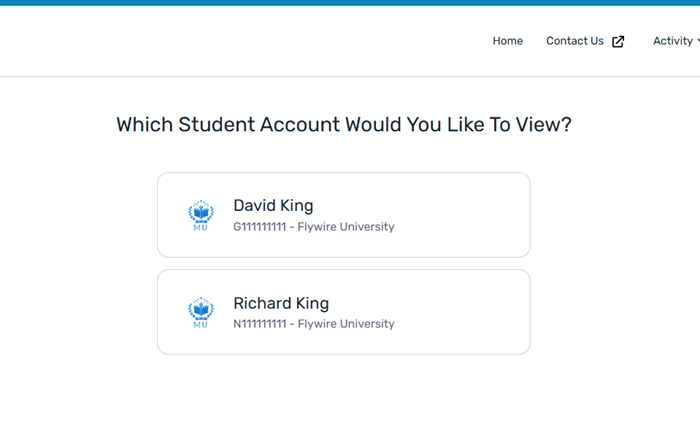Select the Richard King student account card

tap(343, 312)
